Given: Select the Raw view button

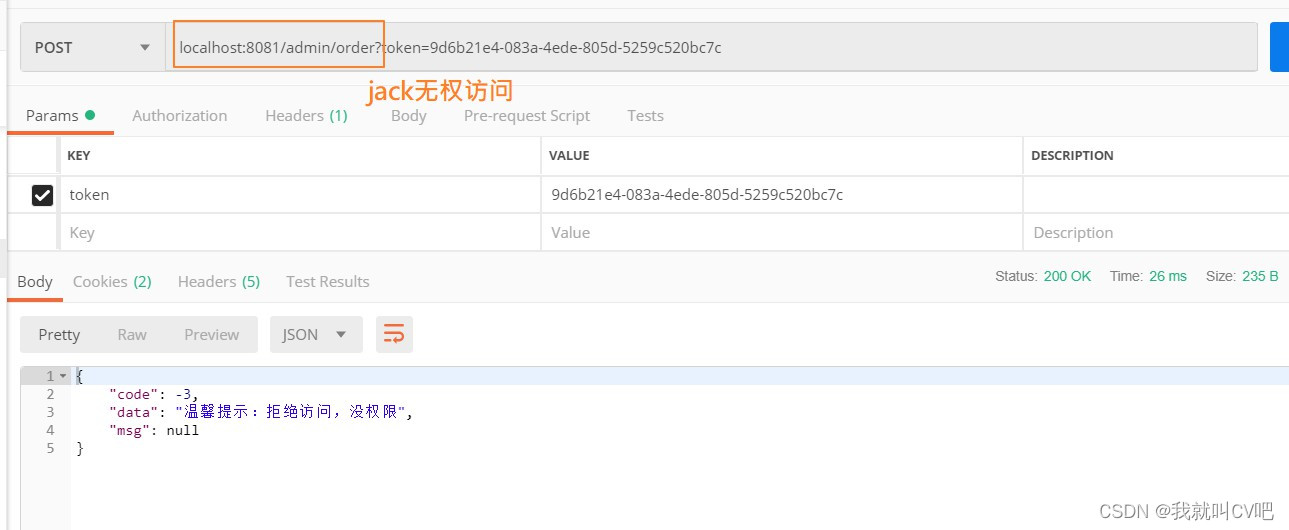Looking at the screenshot, I should click(132, 334).
